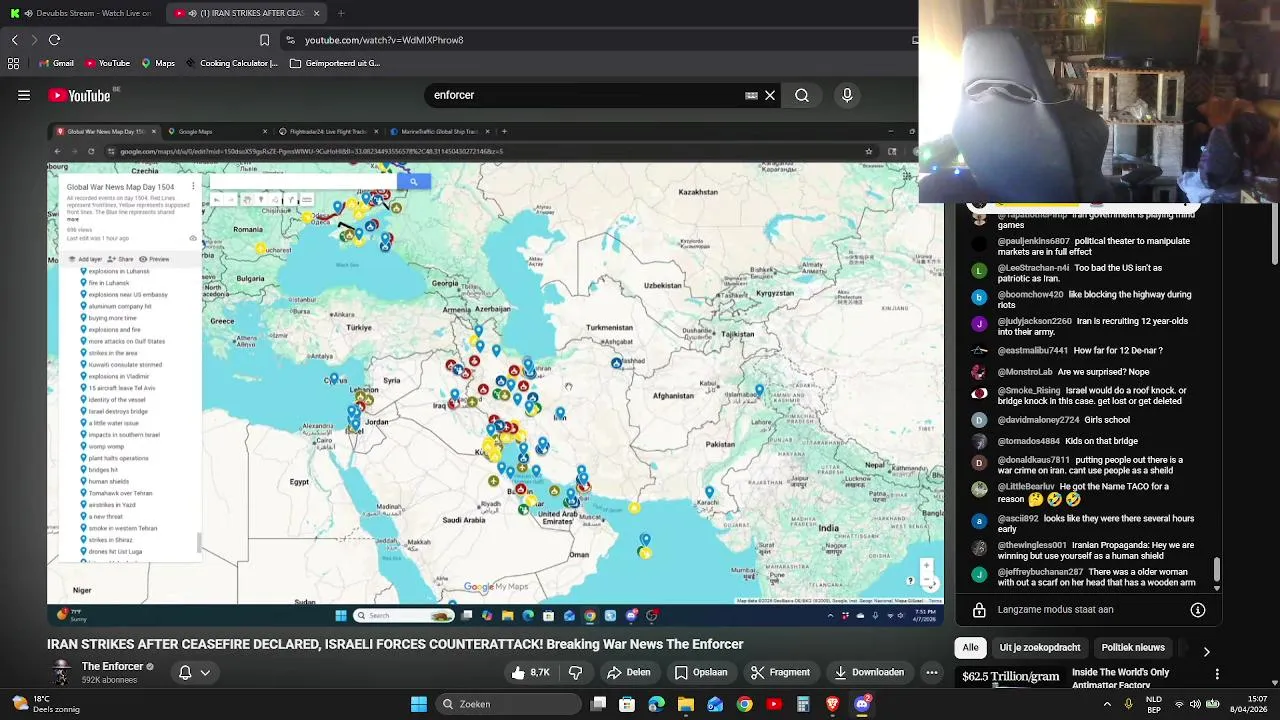Open the YouTube bookmark

tap(107, 63)
